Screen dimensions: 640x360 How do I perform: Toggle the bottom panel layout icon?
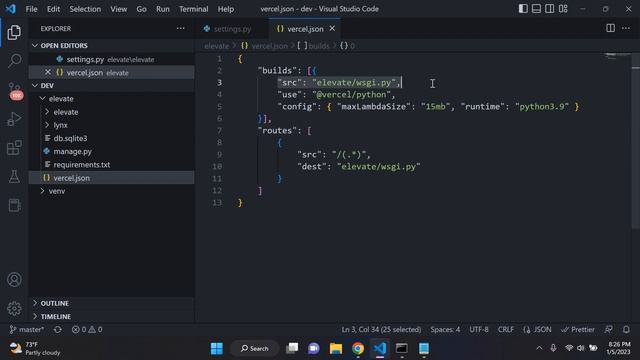click(x=536, y=9)
